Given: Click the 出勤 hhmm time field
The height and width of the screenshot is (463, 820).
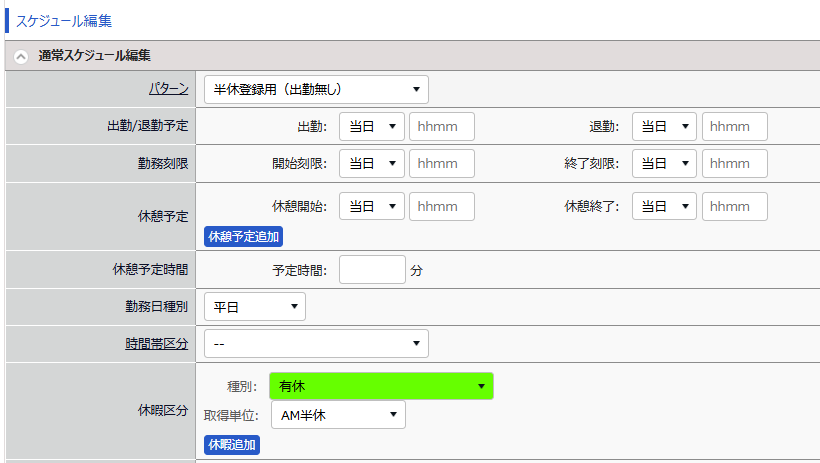Looking at the screenshot, I should 441,127.
